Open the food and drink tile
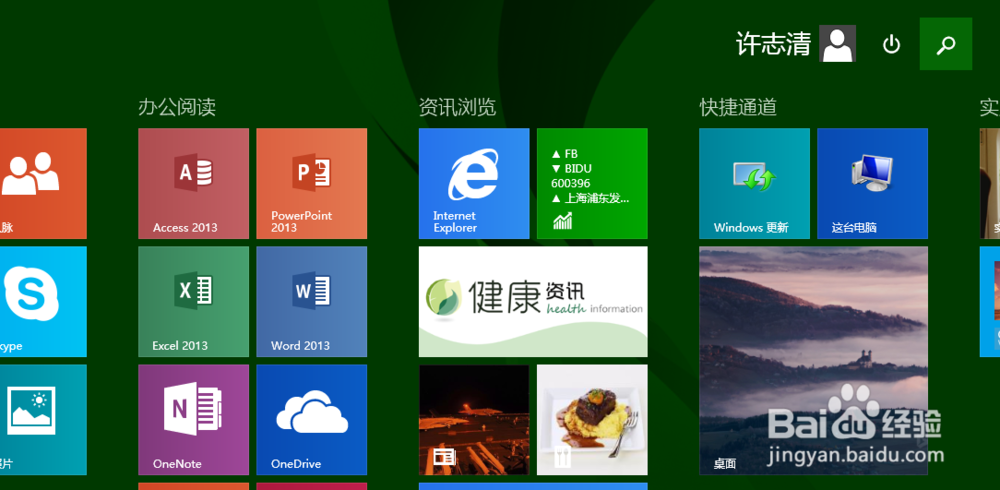This screenshot has width=1000, height=490. coord(592,419)
